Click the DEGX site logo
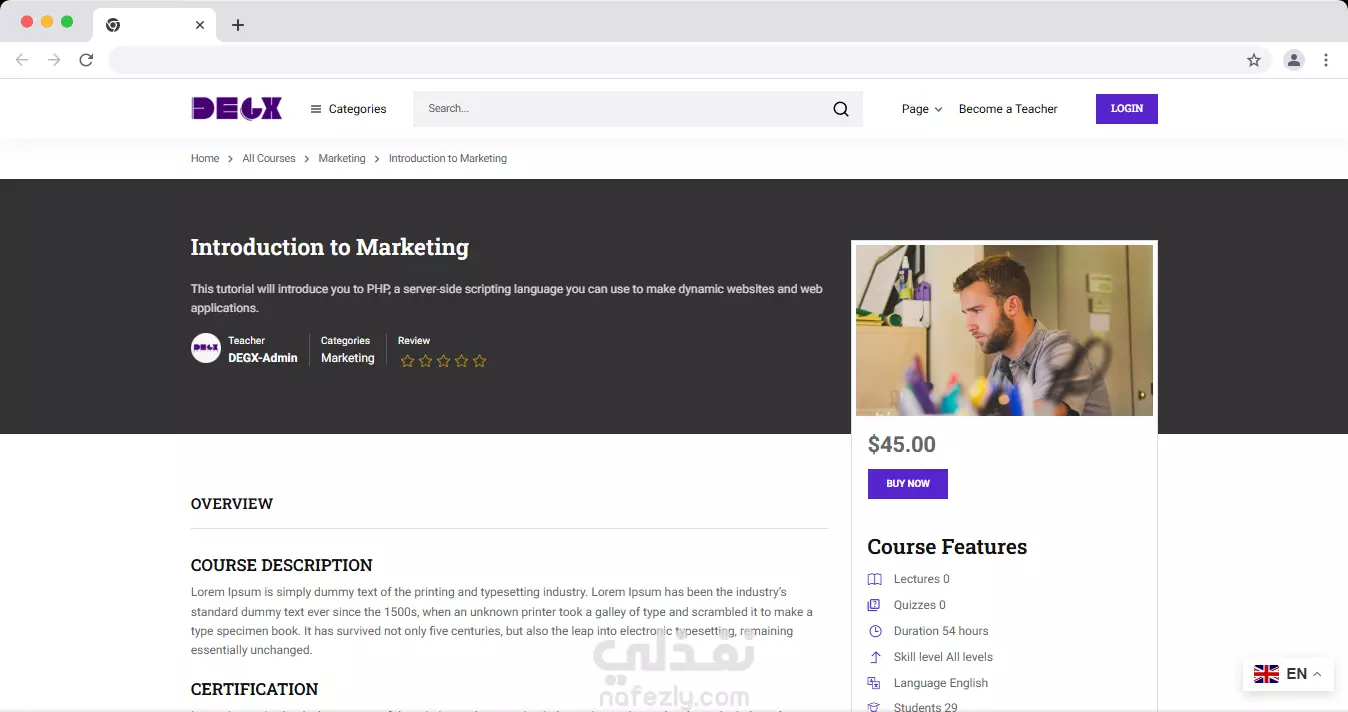The width and height of the screenshot is (1348, 712). click(237, 108)
